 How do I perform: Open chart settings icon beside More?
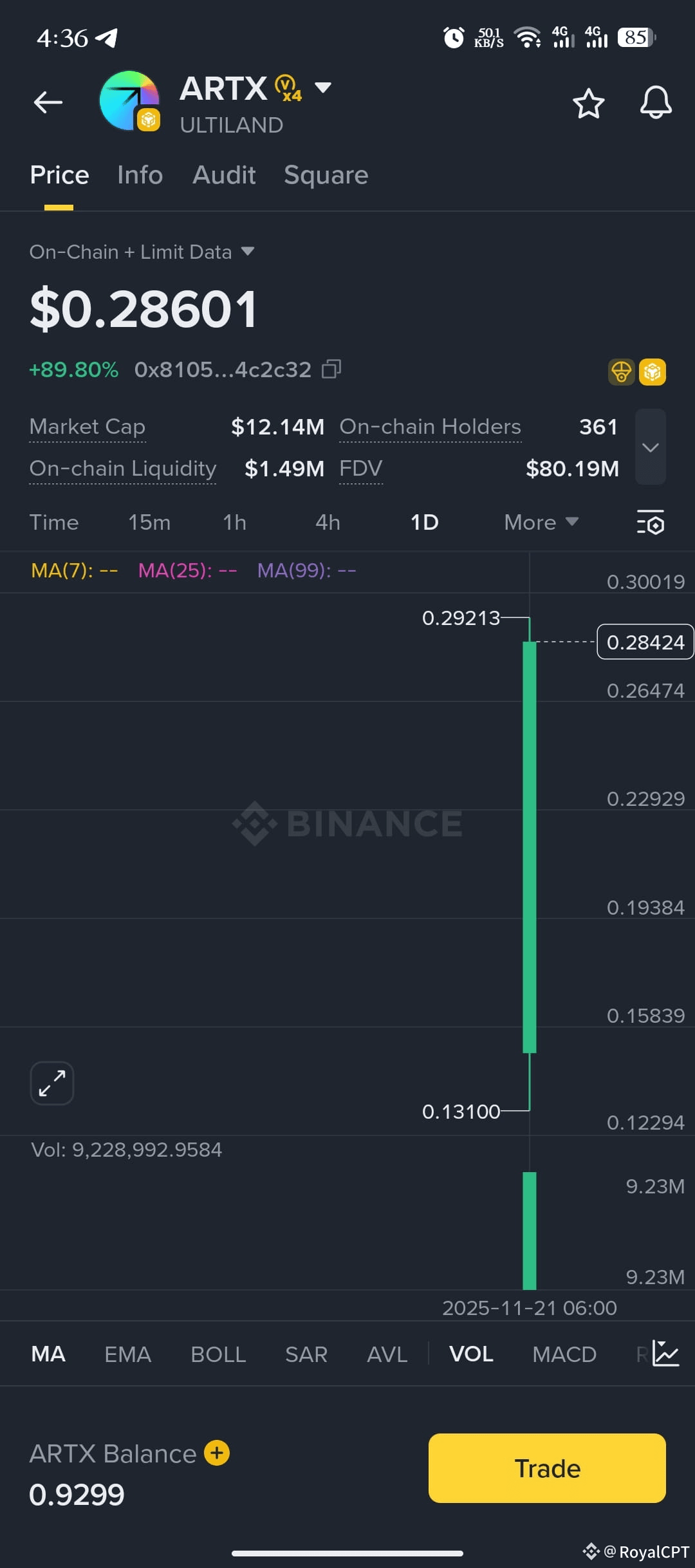(651, 522)
